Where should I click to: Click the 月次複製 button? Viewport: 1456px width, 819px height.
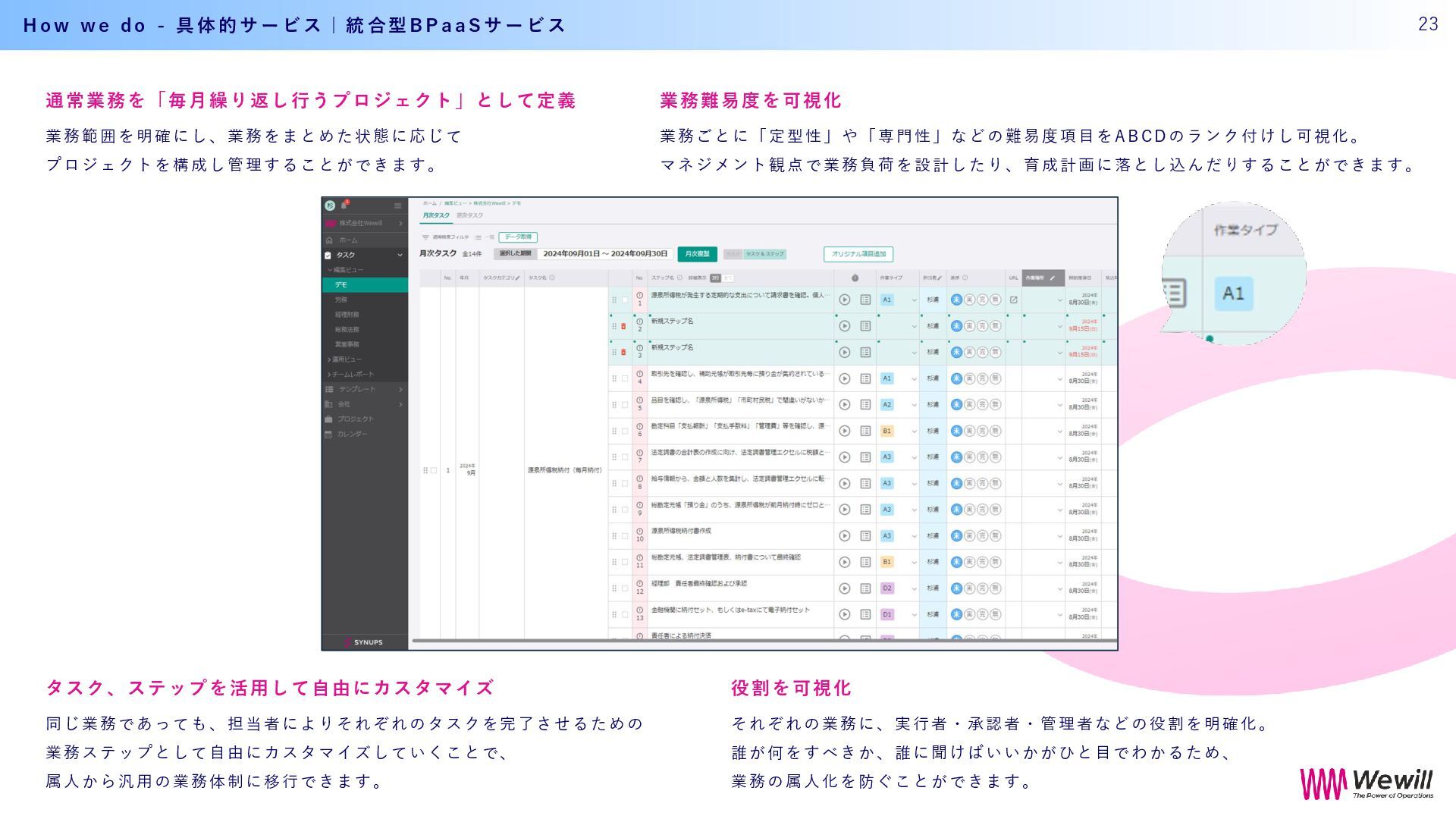pos(697,254)
